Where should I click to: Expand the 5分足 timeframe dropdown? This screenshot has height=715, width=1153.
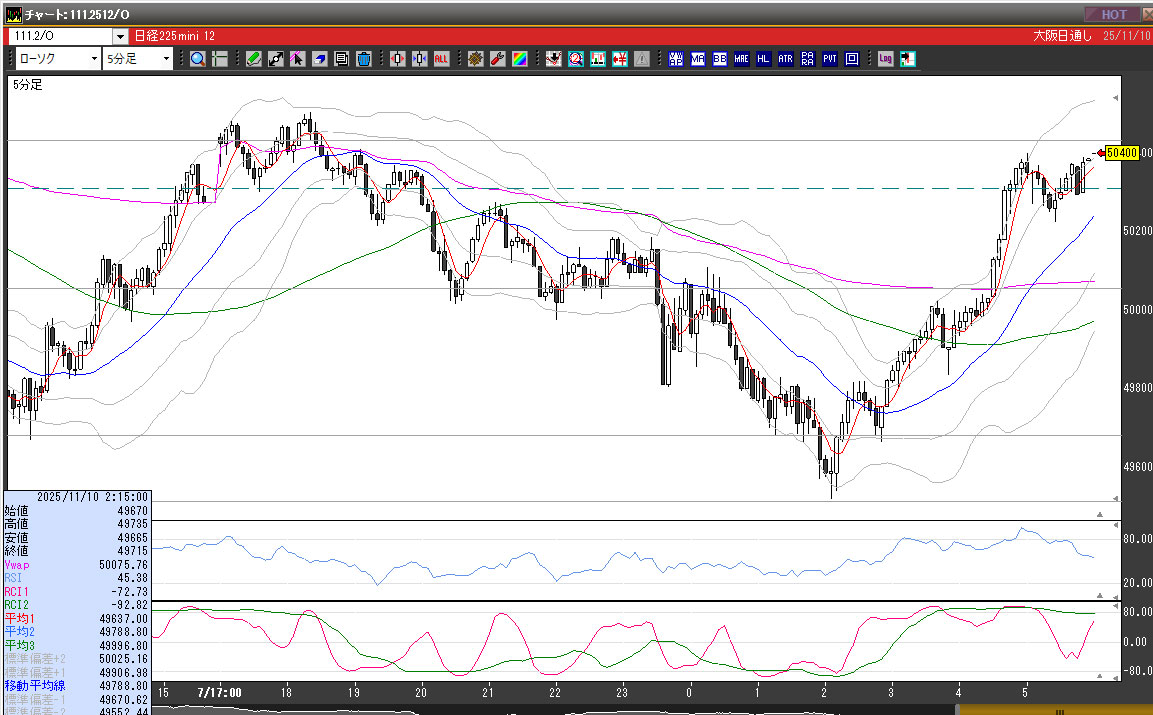(x=166, y=59)
